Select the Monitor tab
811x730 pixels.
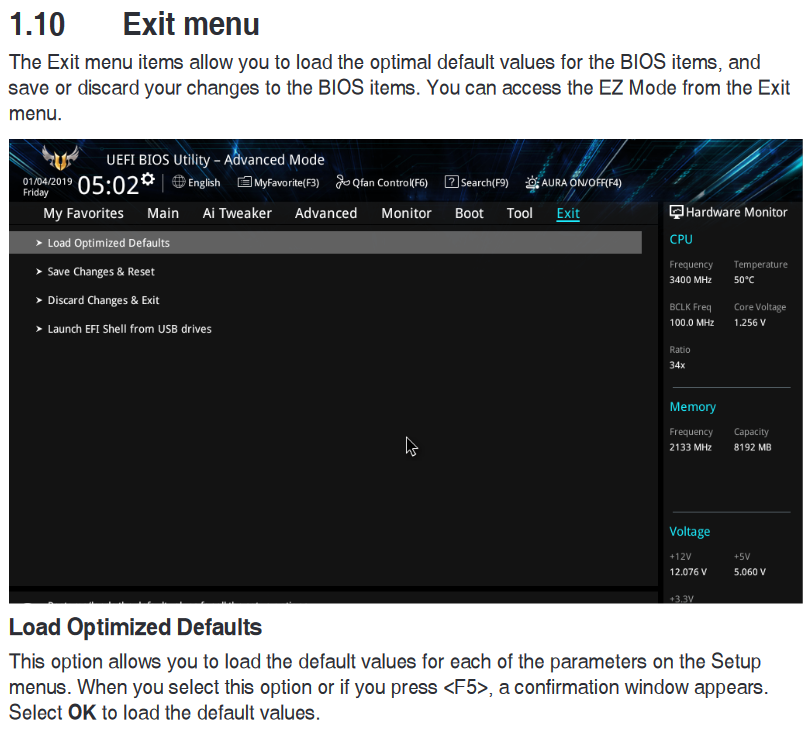(x=406, y=213)
